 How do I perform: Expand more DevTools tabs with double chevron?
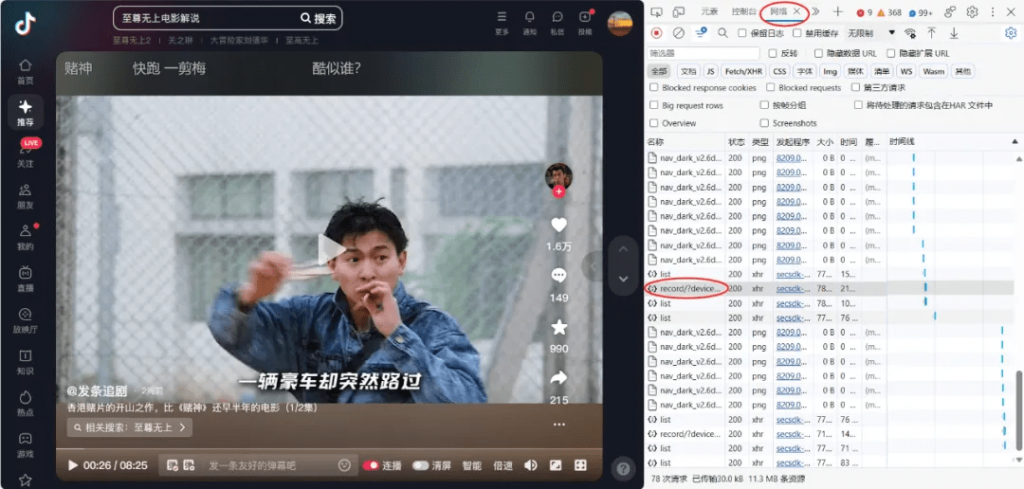tap(816, 12)
